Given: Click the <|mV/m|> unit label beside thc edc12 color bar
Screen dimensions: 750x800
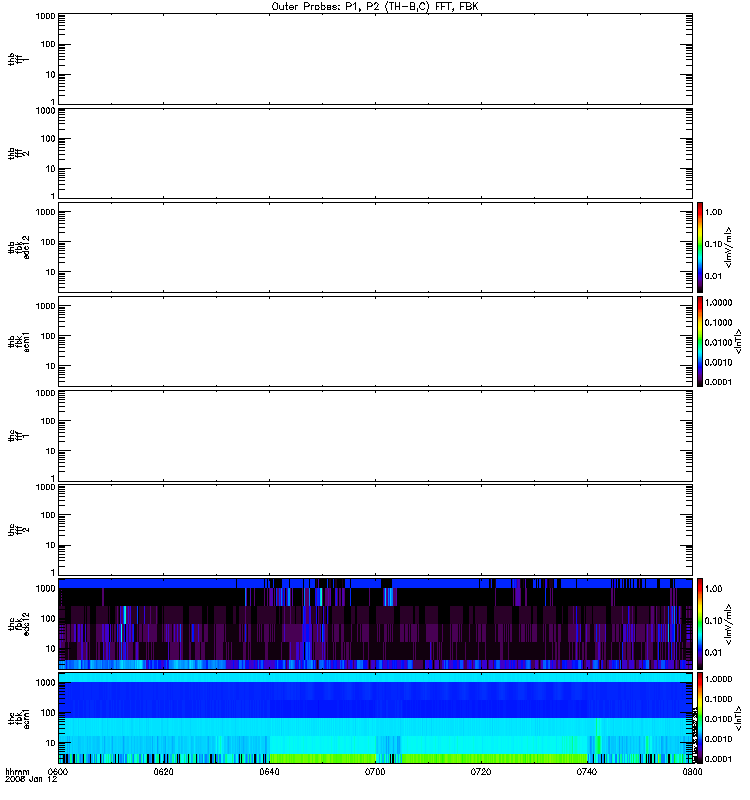Looking at the screenshot, I should click(728, 623).
